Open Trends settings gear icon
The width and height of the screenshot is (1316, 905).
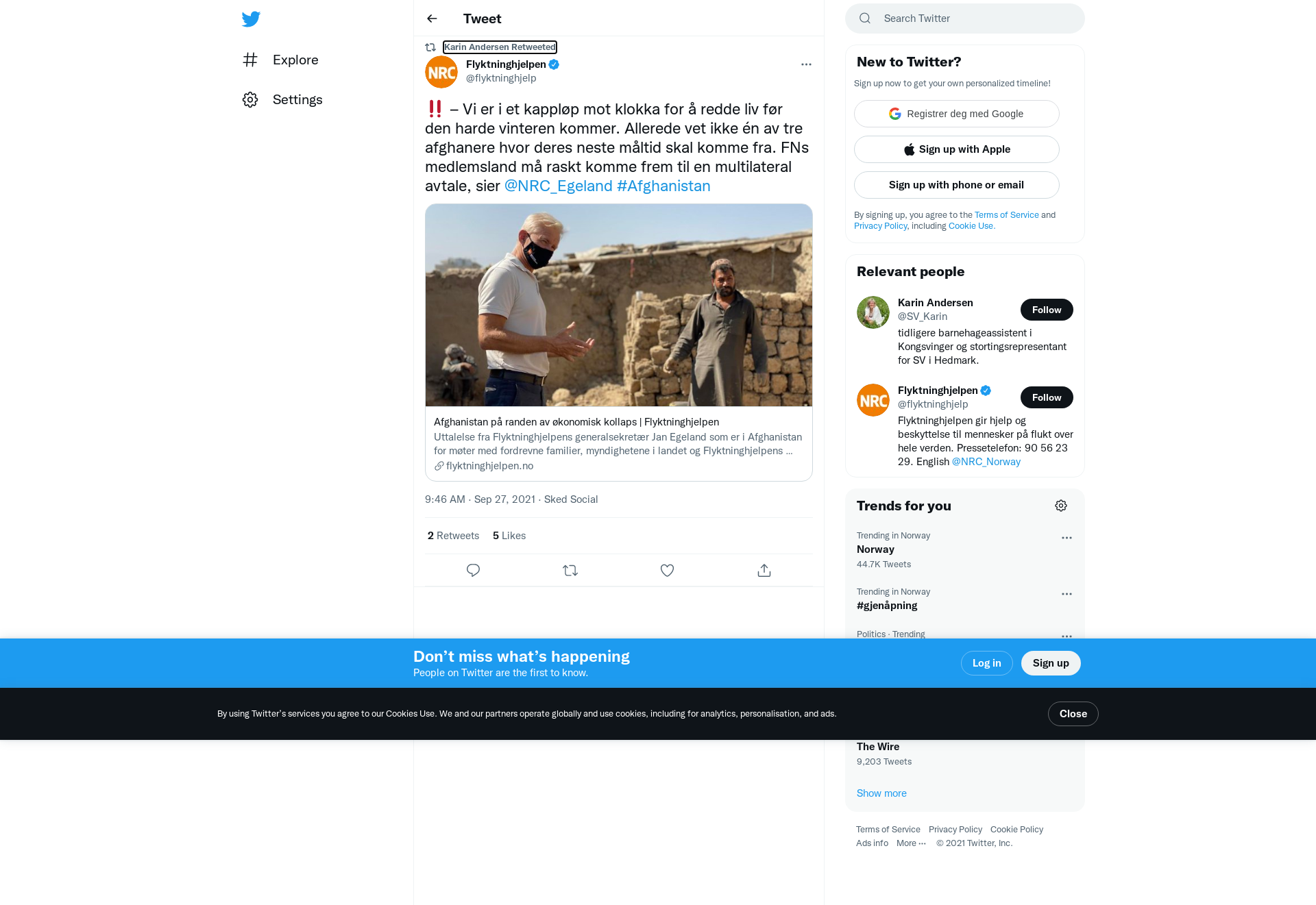(x=1061, y=506)
